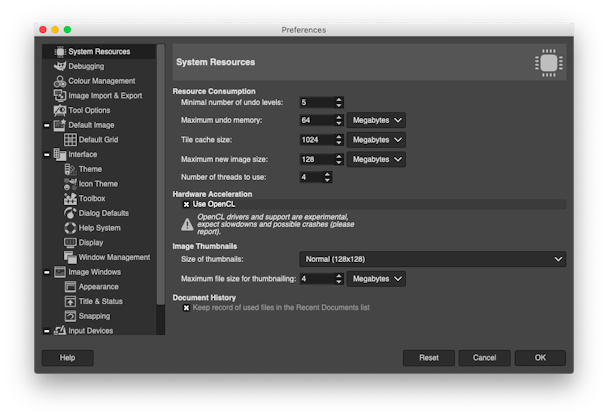Click the Window Management icon
The height and width of the screenshot is (419, 608).
[70, 257]
